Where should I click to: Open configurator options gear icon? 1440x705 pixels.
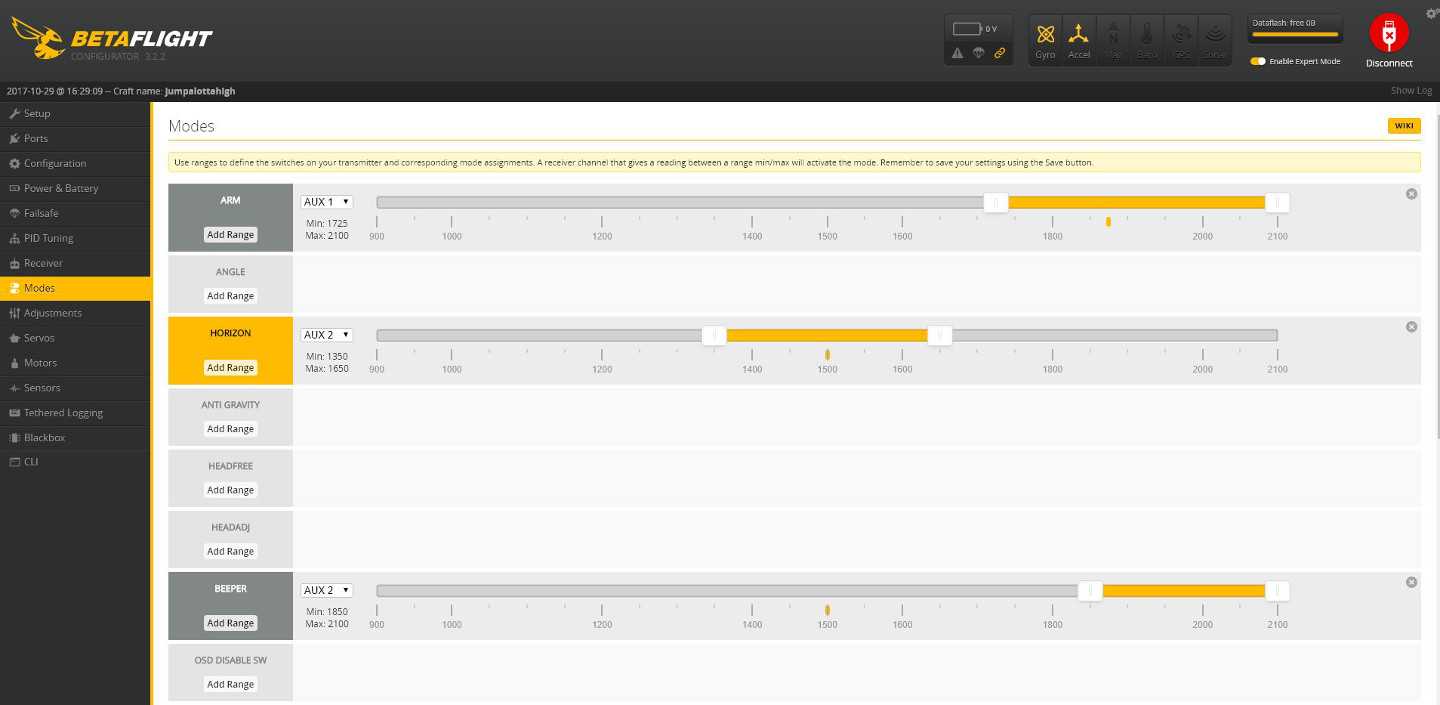1432,13
